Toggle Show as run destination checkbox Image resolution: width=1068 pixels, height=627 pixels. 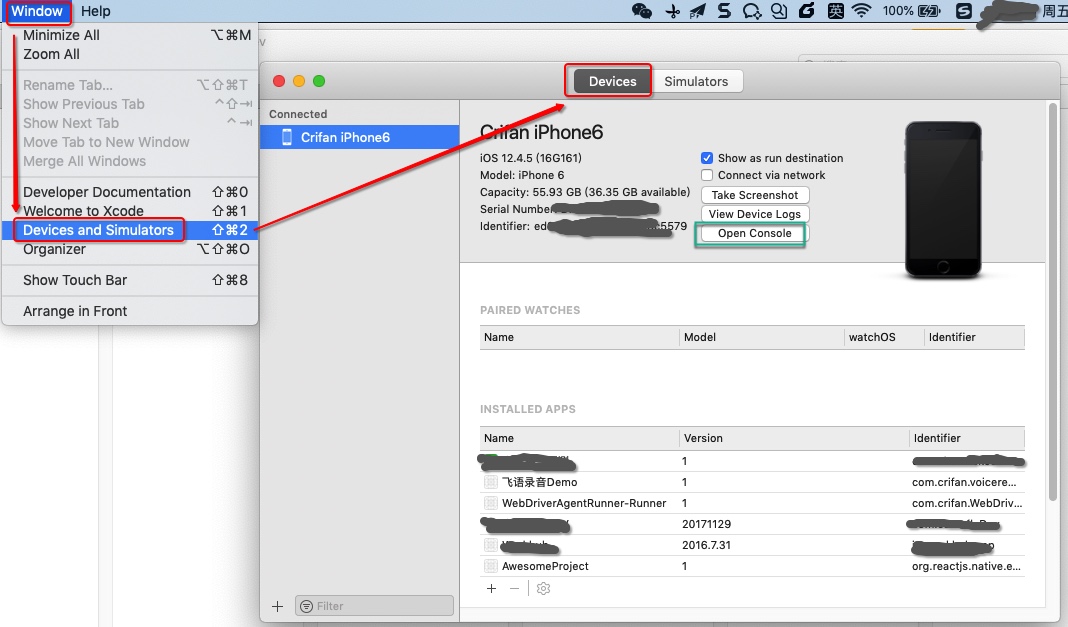click(707, 158)
